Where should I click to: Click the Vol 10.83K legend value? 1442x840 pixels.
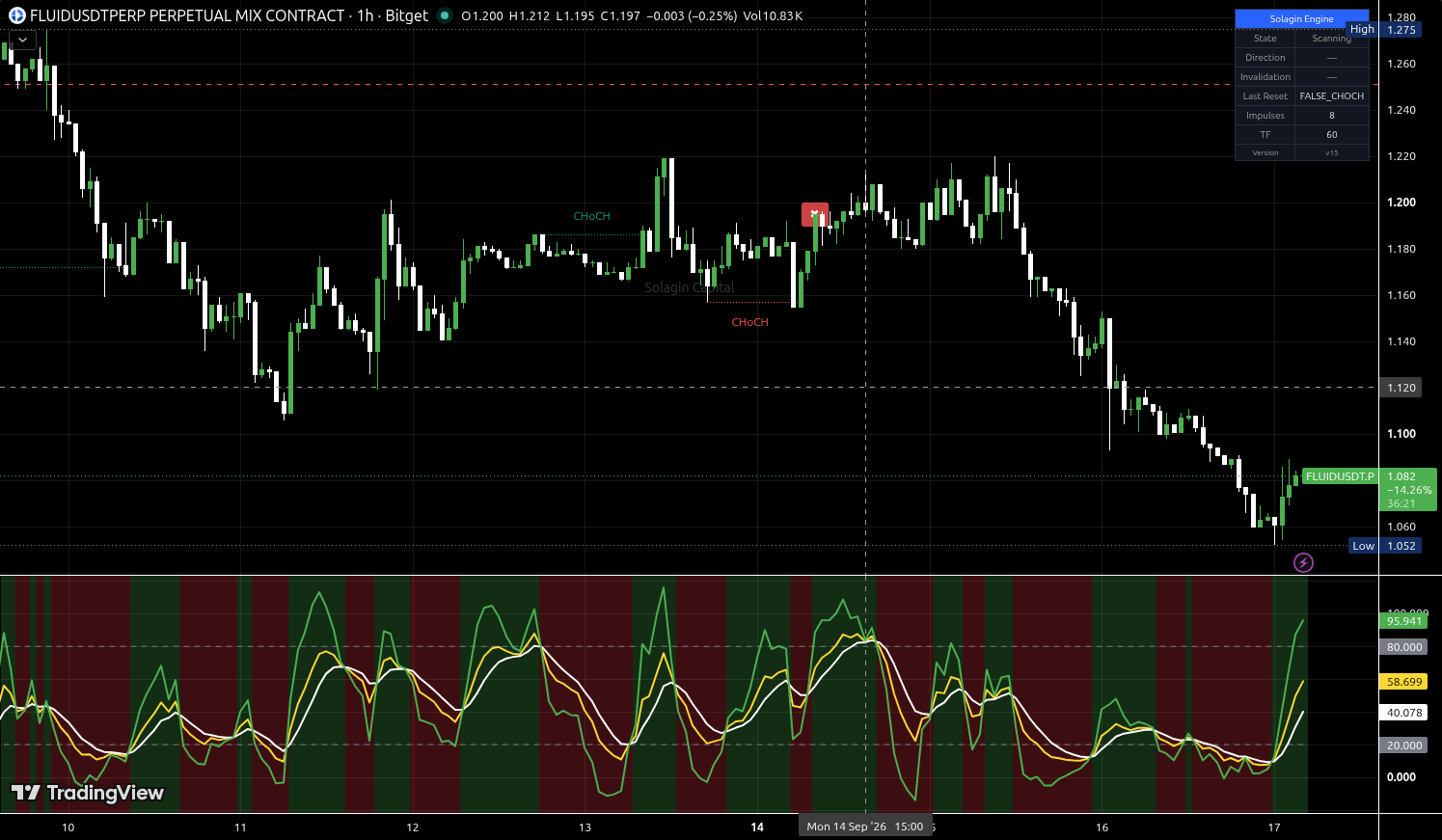pos(773,15)
